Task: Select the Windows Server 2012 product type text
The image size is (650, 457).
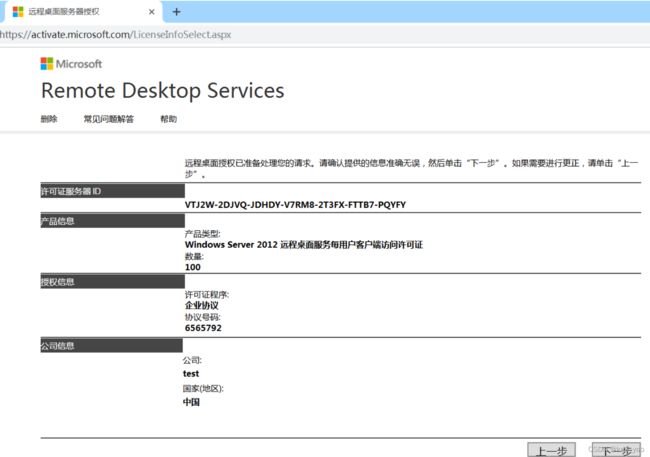Action: coord(304,245)
